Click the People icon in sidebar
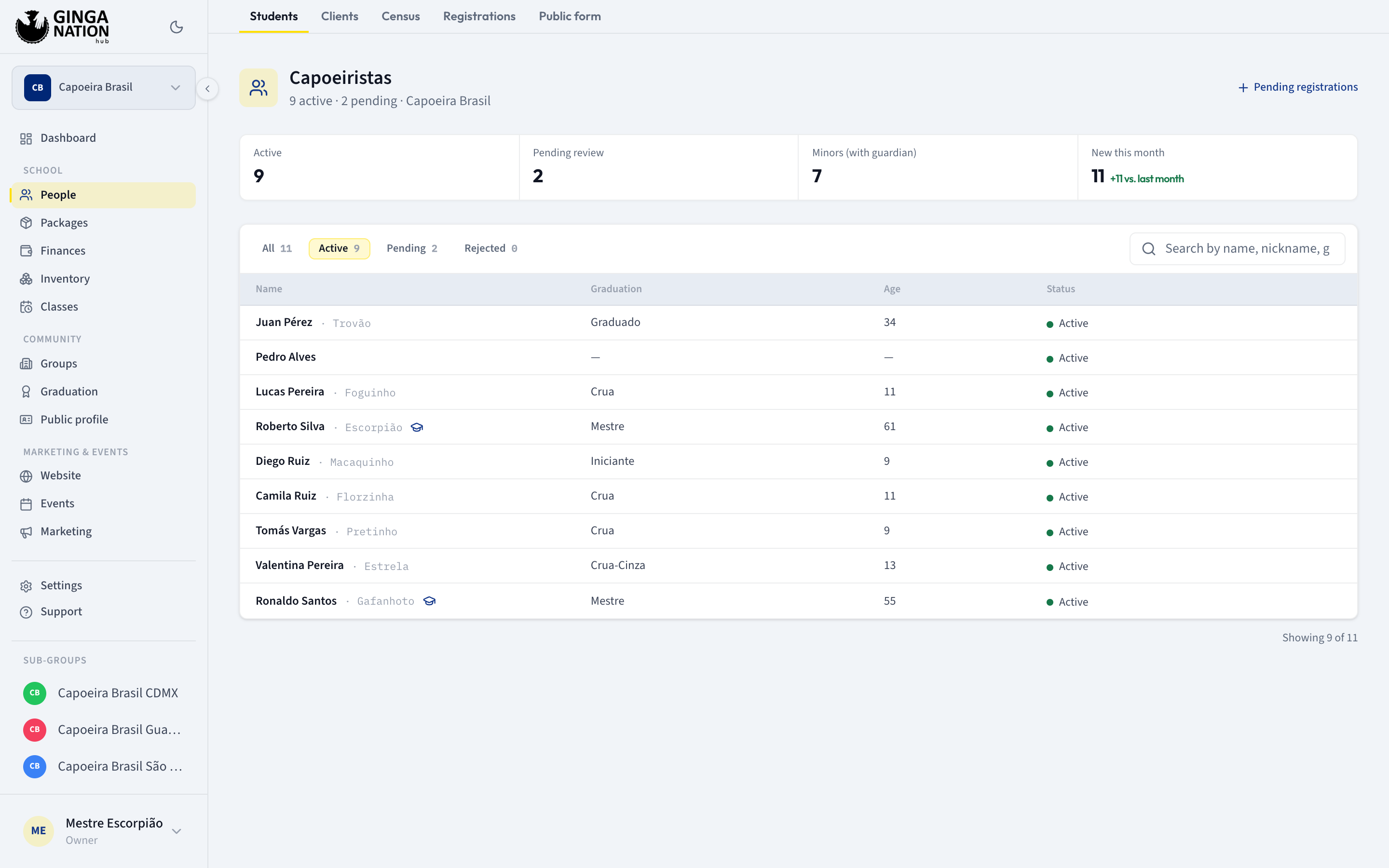 [26, 195]
